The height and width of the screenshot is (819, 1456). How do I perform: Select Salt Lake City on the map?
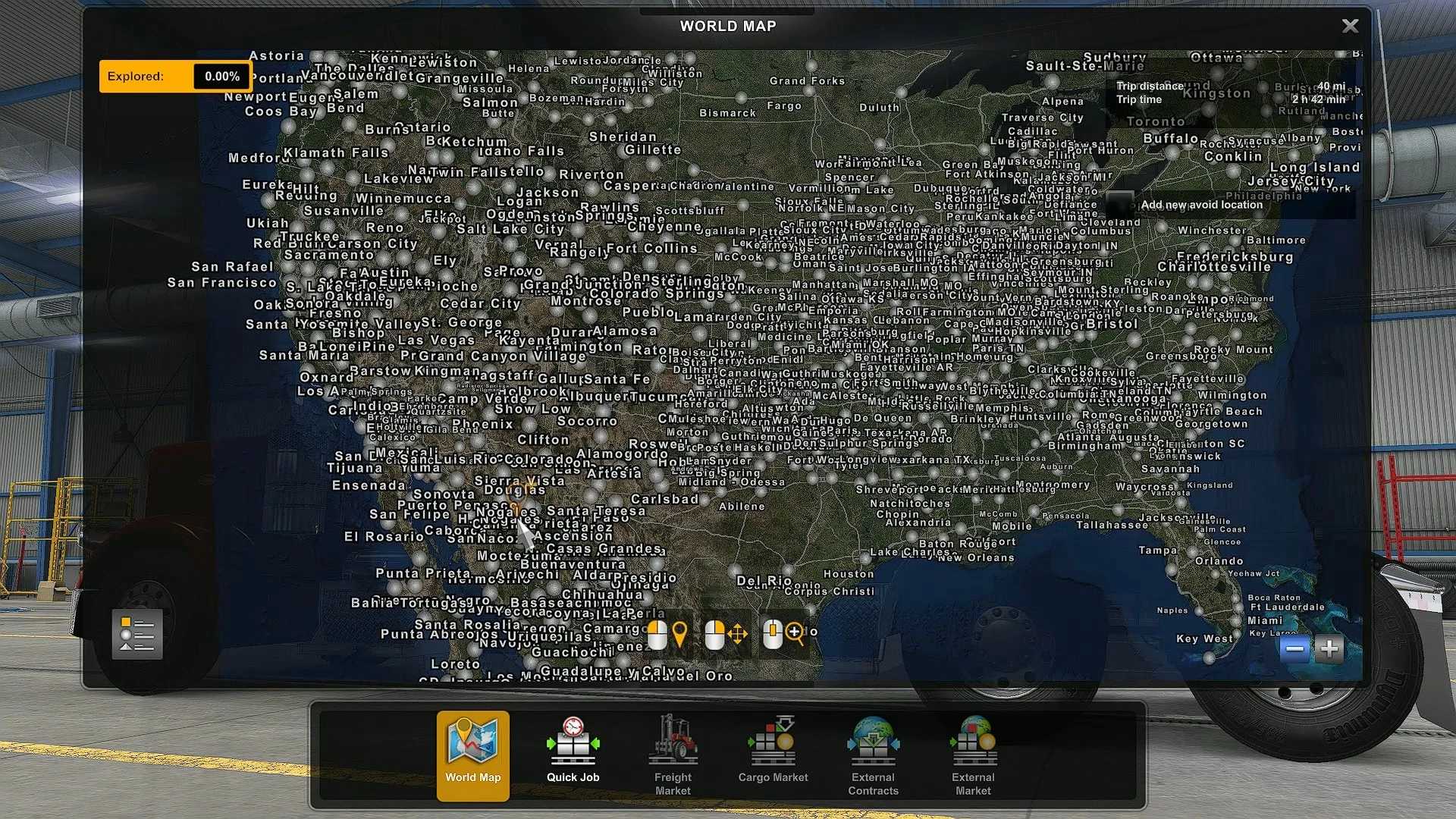pyautogui.click(x=510, y=229)
